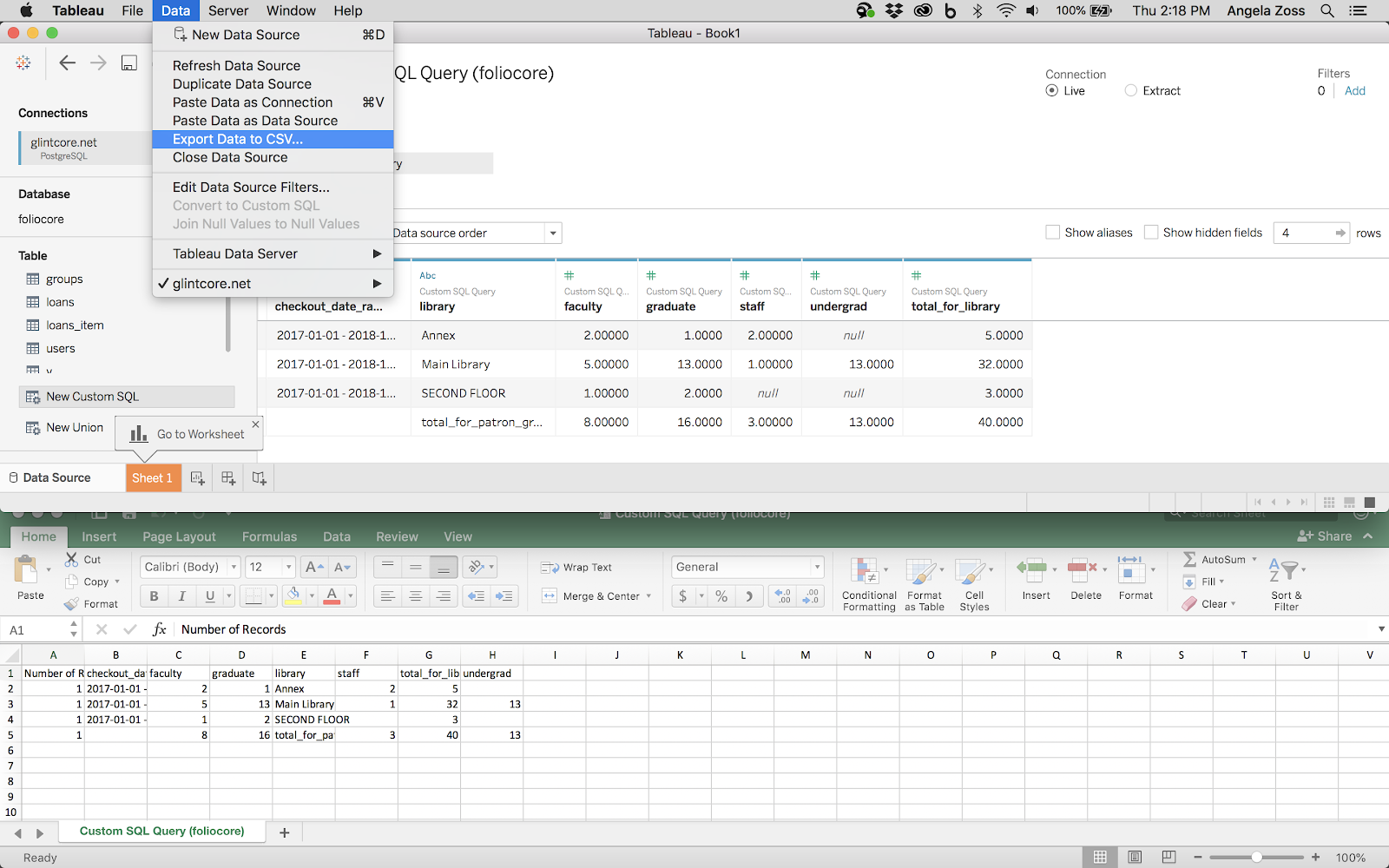This screenshot has width=1389, height=868.
Task: Choose Duplicate Data Source menu item
Action: (x=273, y=83)
